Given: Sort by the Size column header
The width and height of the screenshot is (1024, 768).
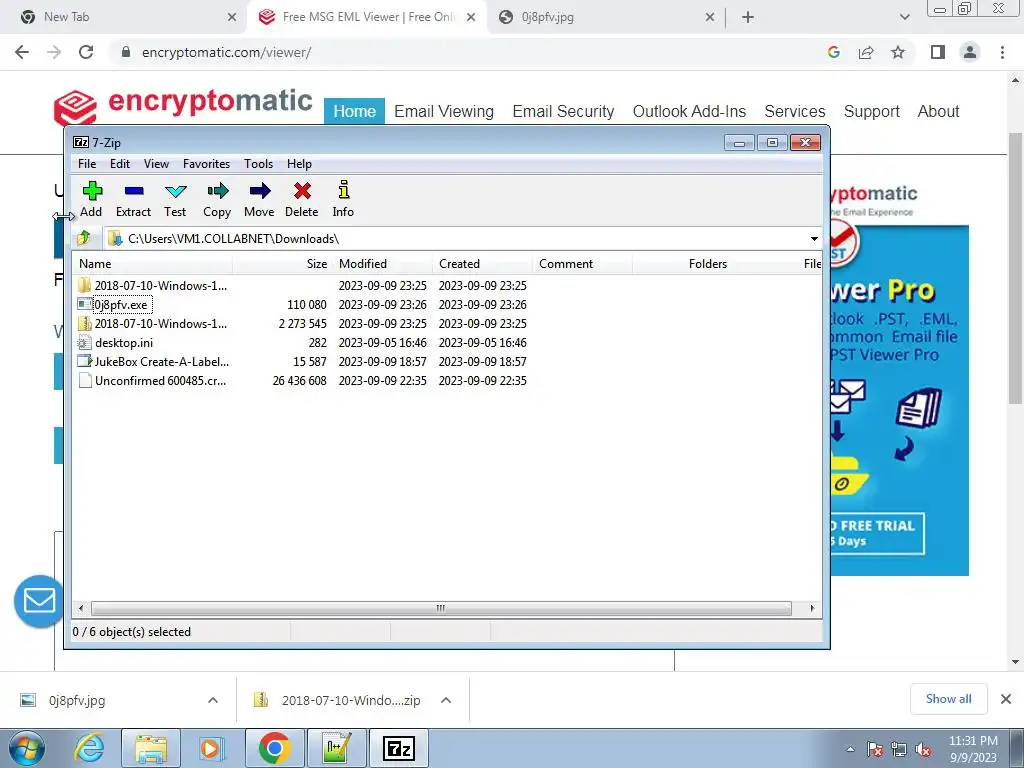Looking at the screenshot, I should pyautogui.click(x=283, y=264).
